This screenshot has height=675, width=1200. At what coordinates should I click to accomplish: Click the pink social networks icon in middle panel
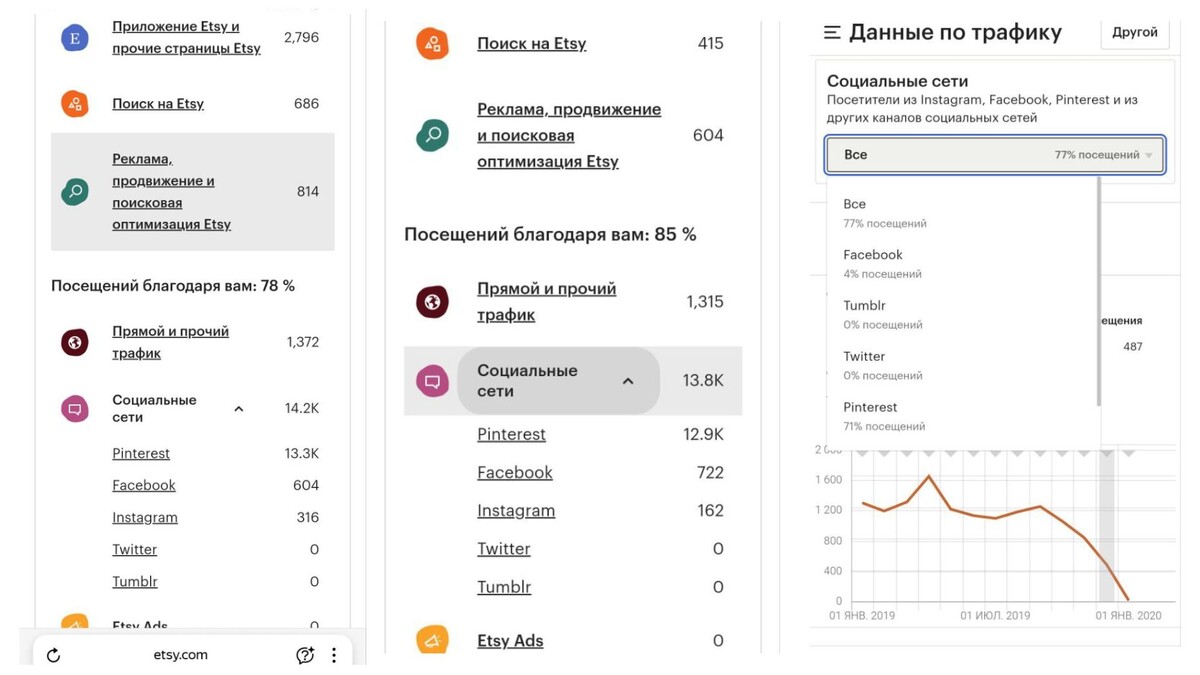[x=432, y=381]
